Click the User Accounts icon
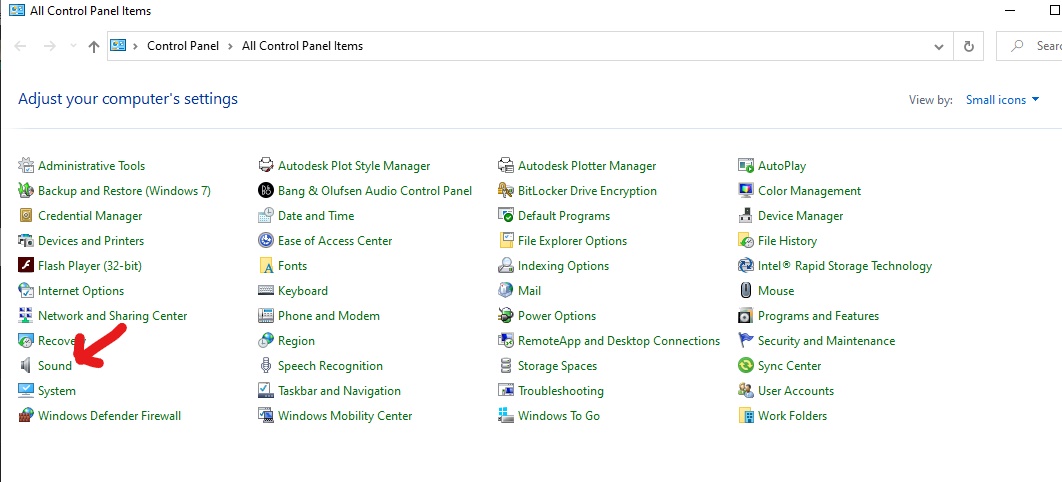The height and width of the screenshot is (482, 1062). 746,391
